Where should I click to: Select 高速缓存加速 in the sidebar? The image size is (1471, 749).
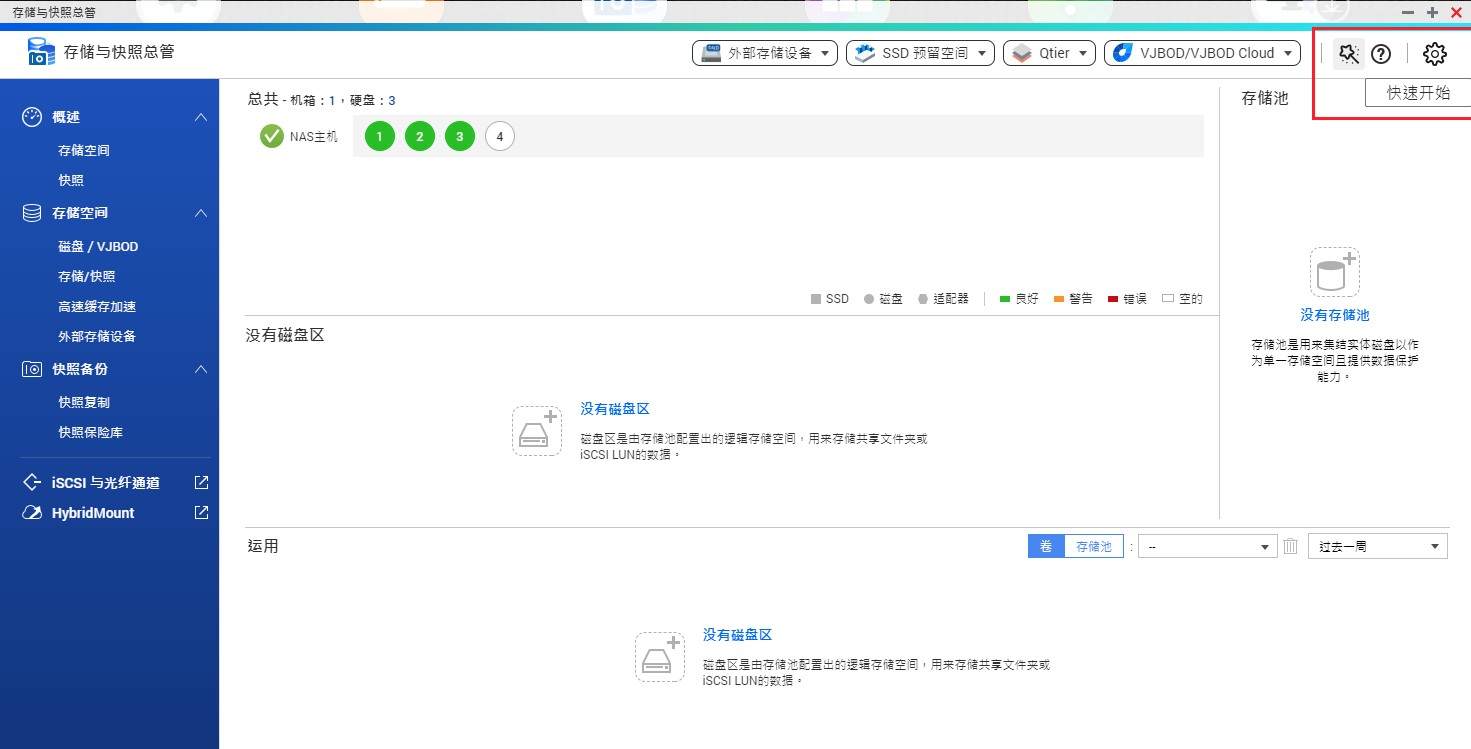pos(95,306)
